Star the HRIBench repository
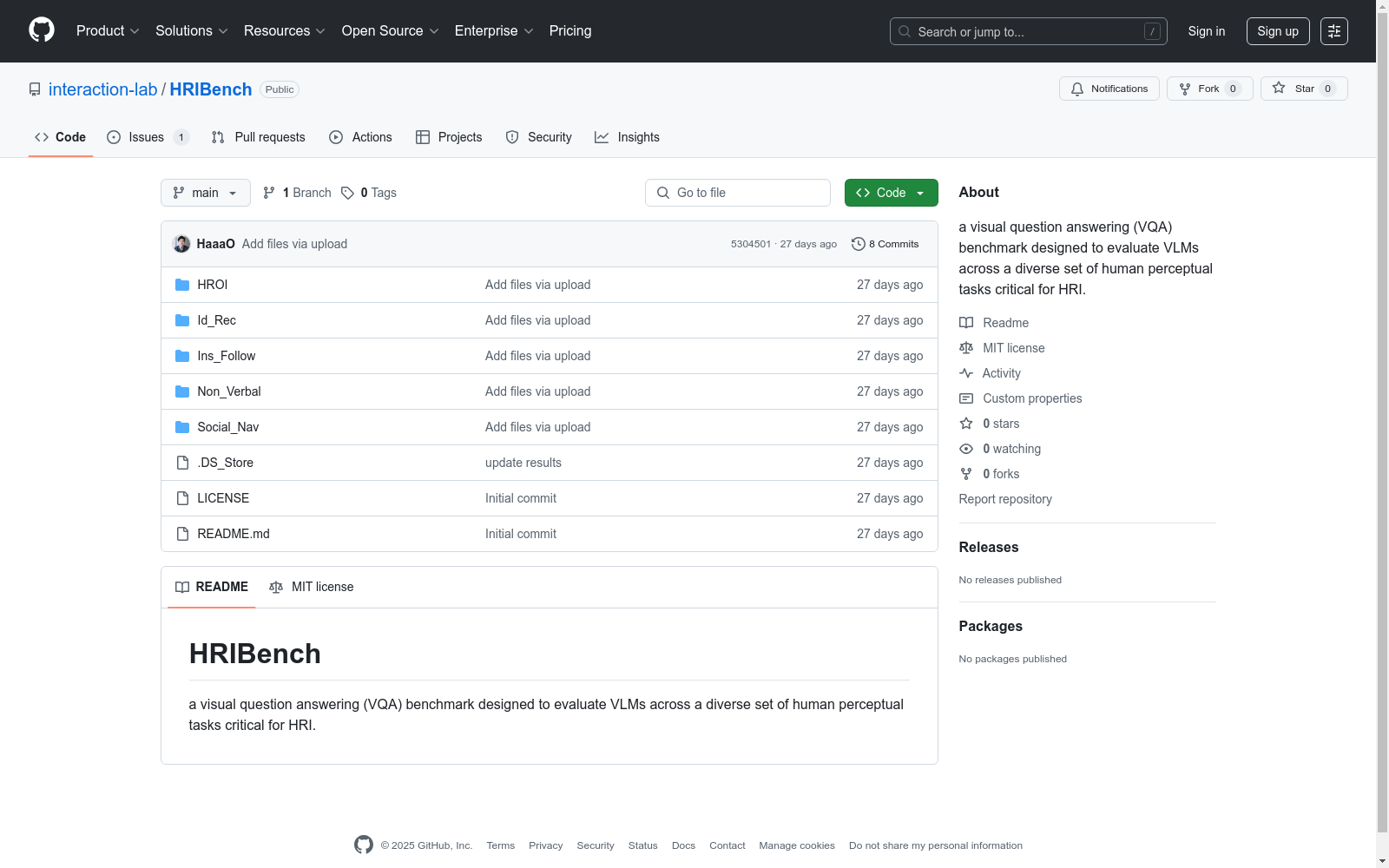Viewport: 1389px width, 868px height. click(x=1304, y=89)
